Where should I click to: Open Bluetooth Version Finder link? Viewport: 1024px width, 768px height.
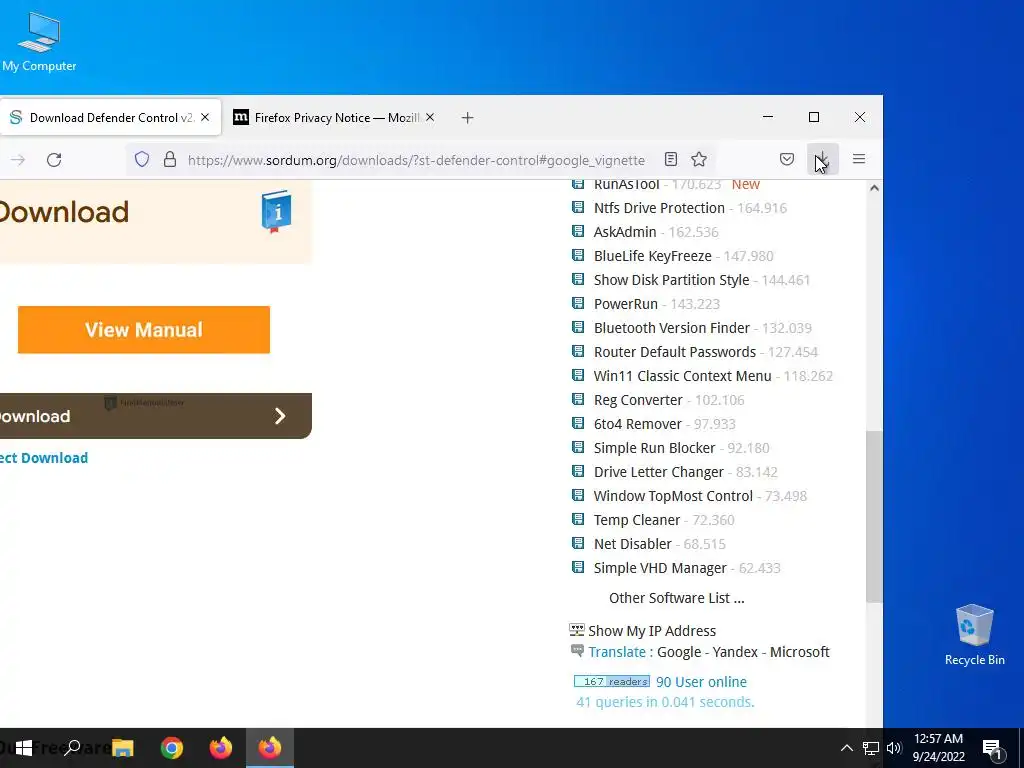pos(671,328)
